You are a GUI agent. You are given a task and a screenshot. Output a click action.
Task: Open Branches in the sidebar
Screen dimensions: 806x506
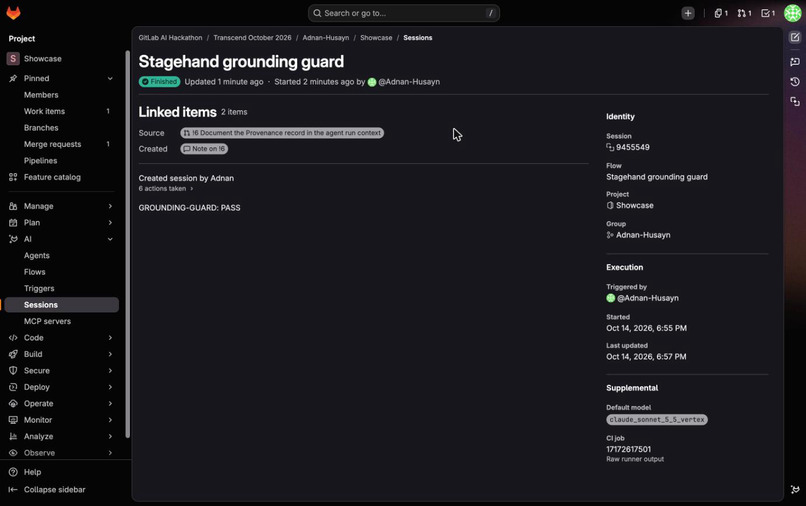(x=61, y=128)
